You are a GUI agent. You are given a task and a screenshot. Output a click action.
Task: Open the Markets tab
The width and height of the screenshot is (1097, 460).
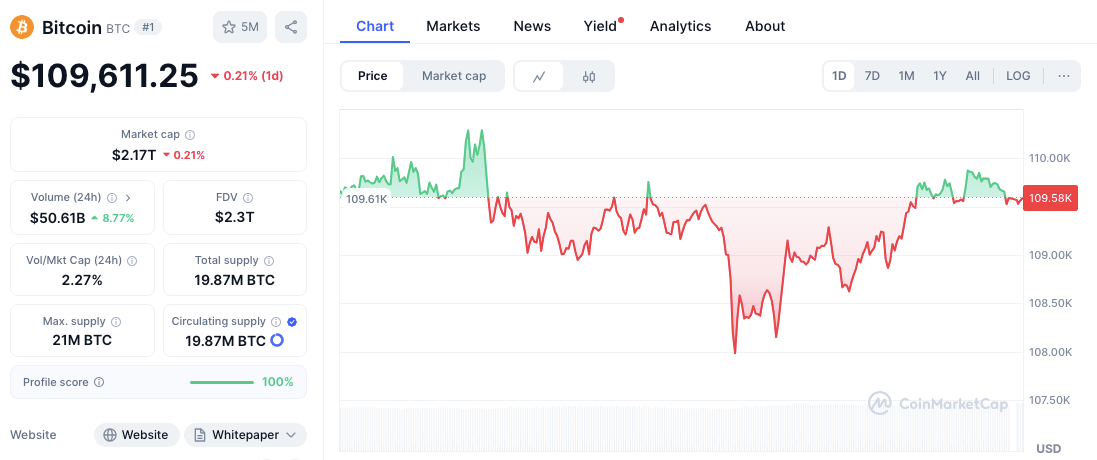coord(453,26)
